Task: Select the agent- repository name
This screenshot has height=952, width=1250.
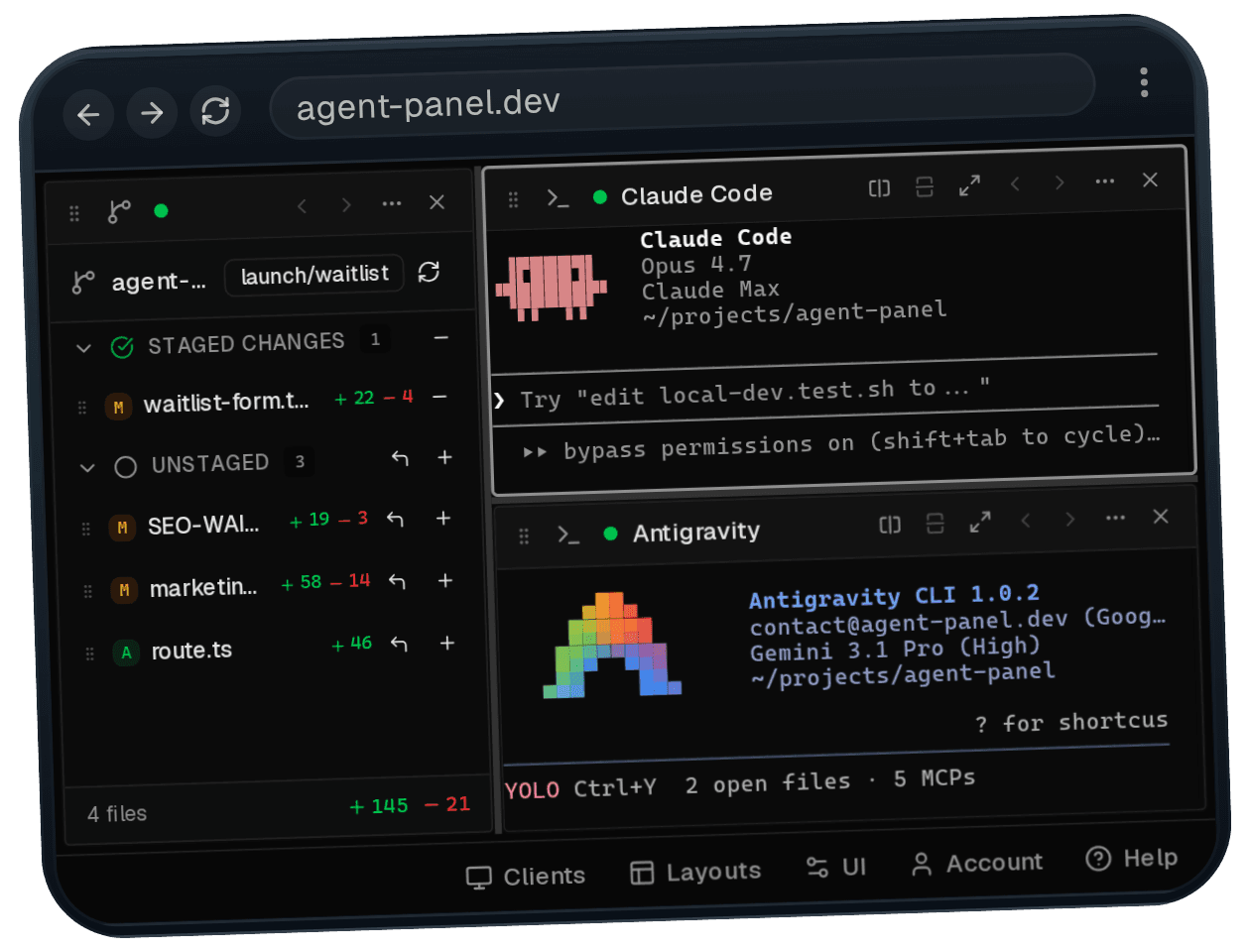Action: tap(159, 282)
